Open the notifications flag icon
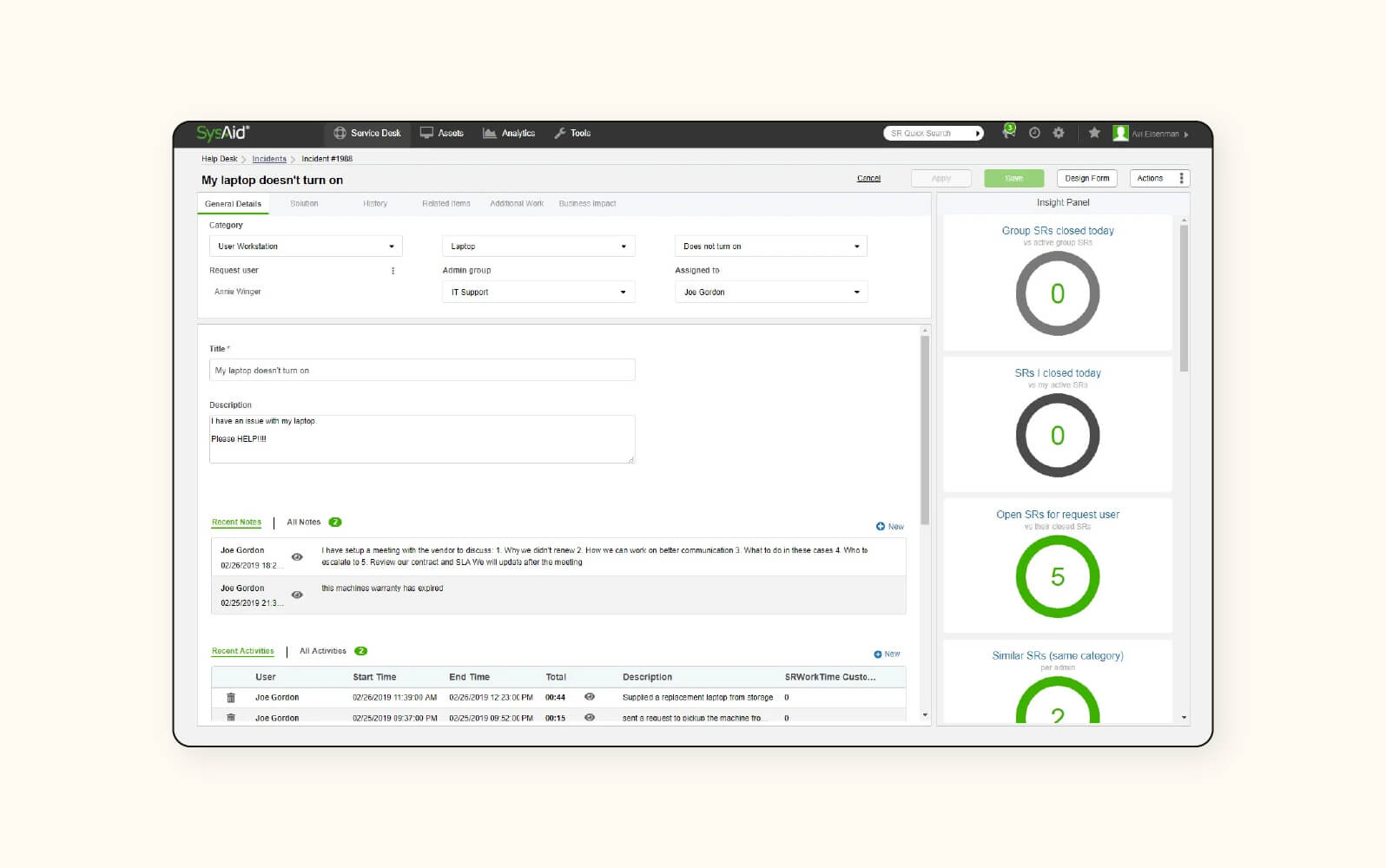The height and width of the screenshot is (868, 1386). point(1008,132)
